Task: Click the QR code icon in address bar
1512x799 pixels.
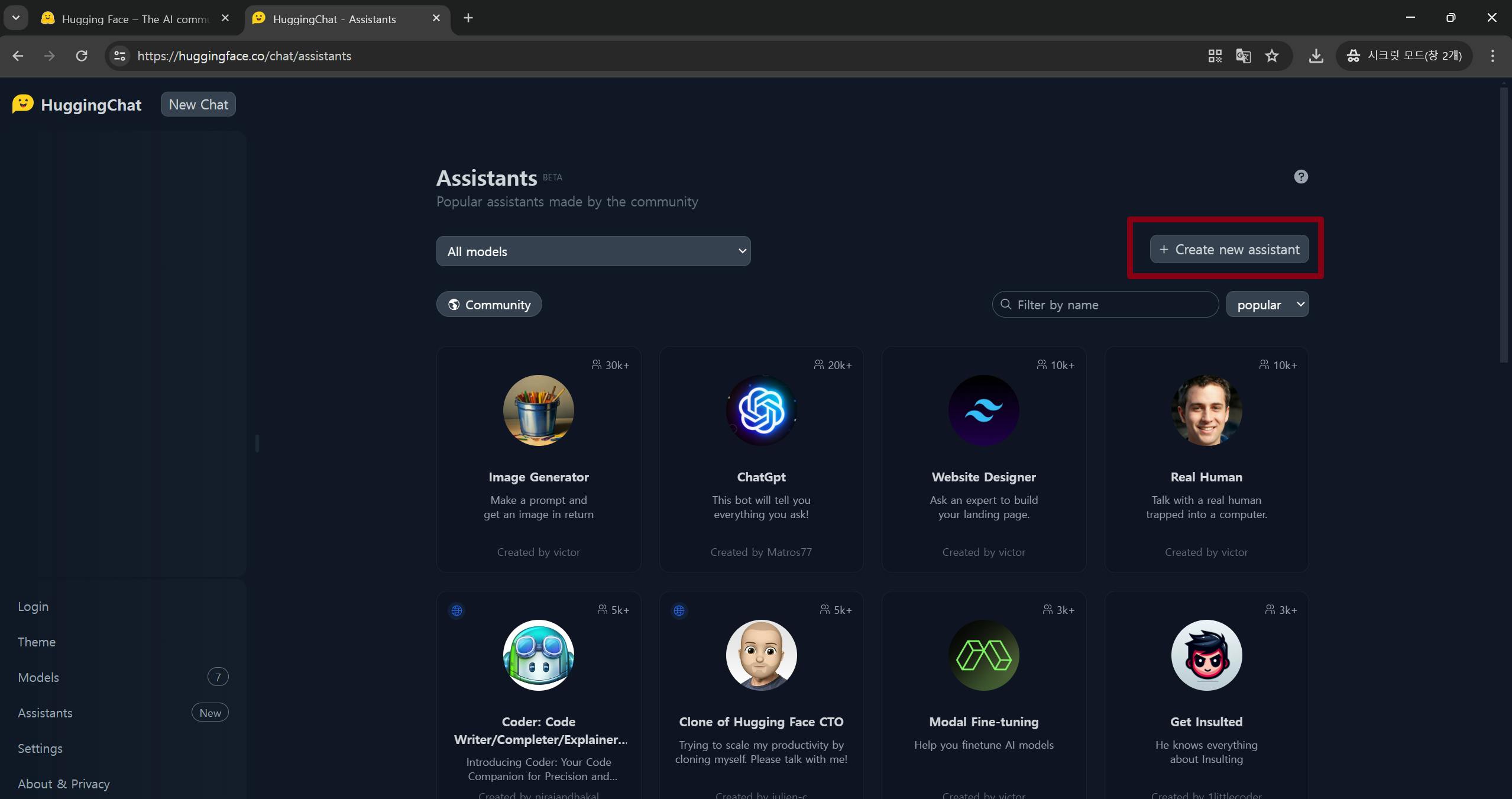Action: tap(1215, 56)
